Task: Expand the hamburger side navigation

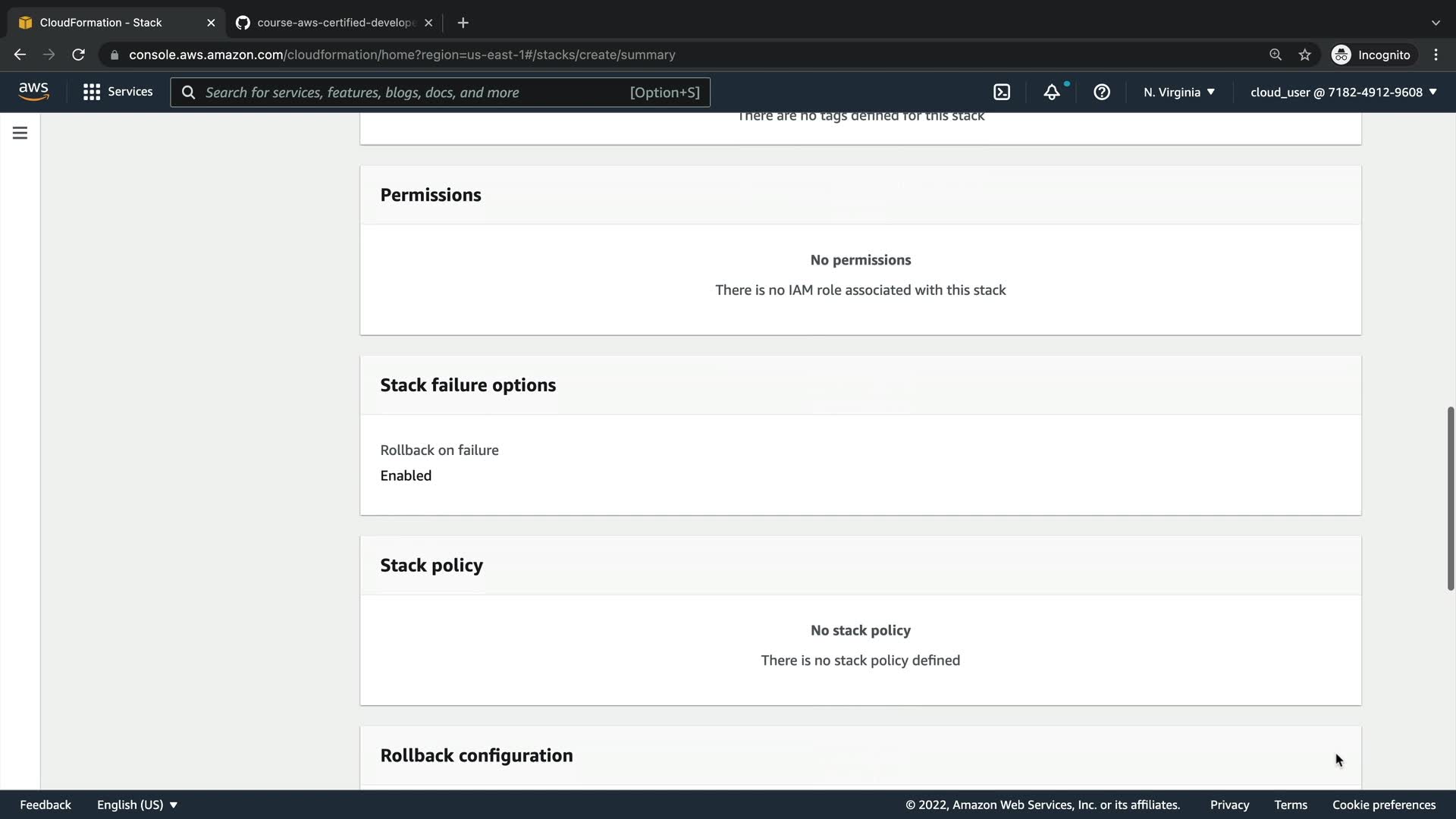Action: (x=20, y=133)
